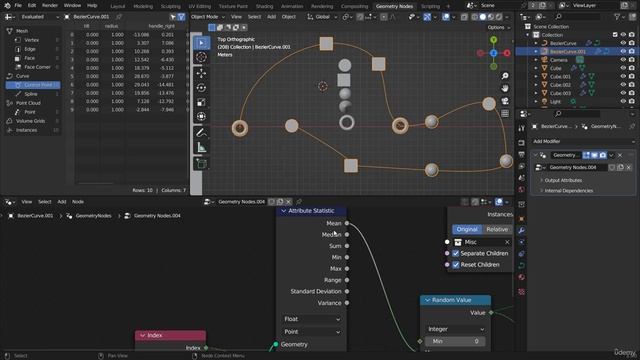Screen dimensions: 640x360
Task: Open the Global transform orientation dropdown
Action: coord(322,17)
